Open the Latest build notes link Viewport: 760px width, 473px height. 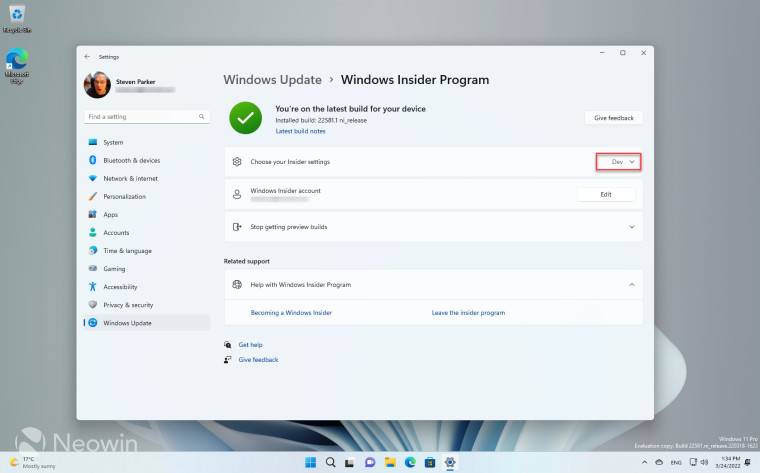click(x=300, y=132)
